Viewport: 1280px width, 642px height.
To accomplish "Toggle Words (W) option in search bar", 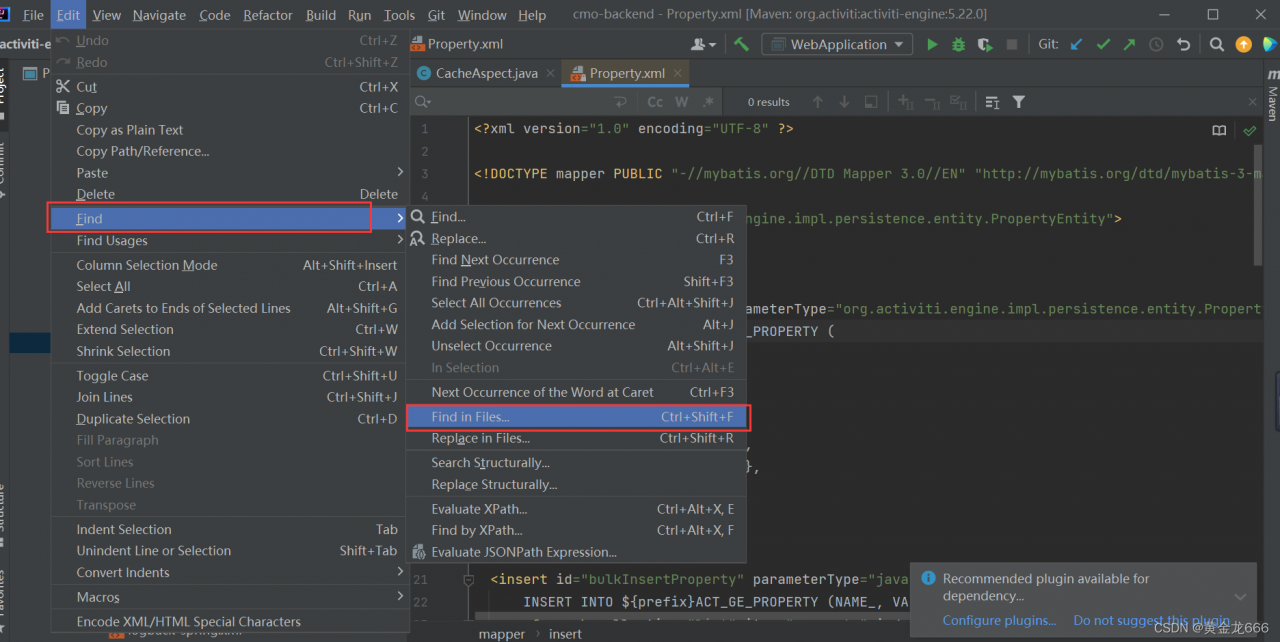I will [681, 102].
